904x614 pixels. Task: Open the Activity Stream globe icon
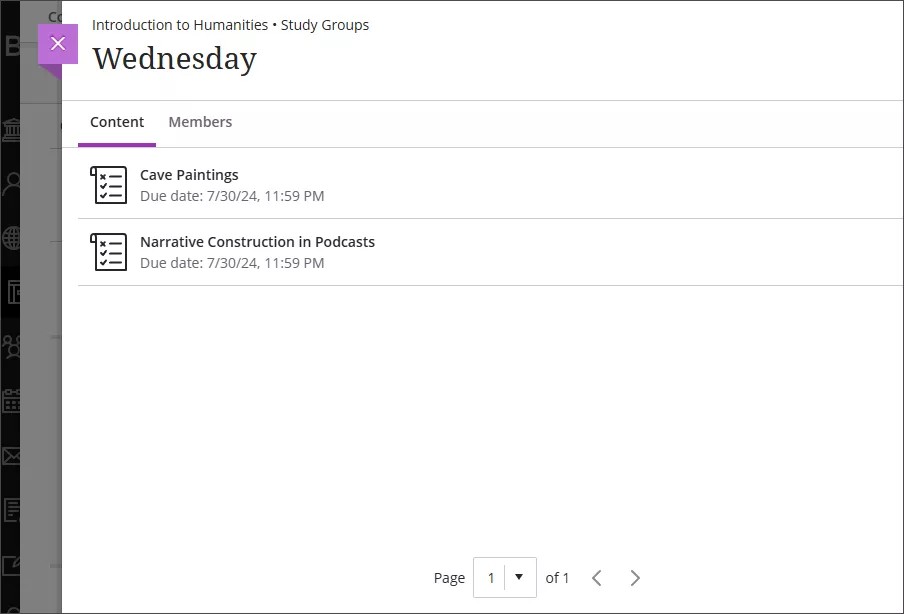(x=11, y=238)
